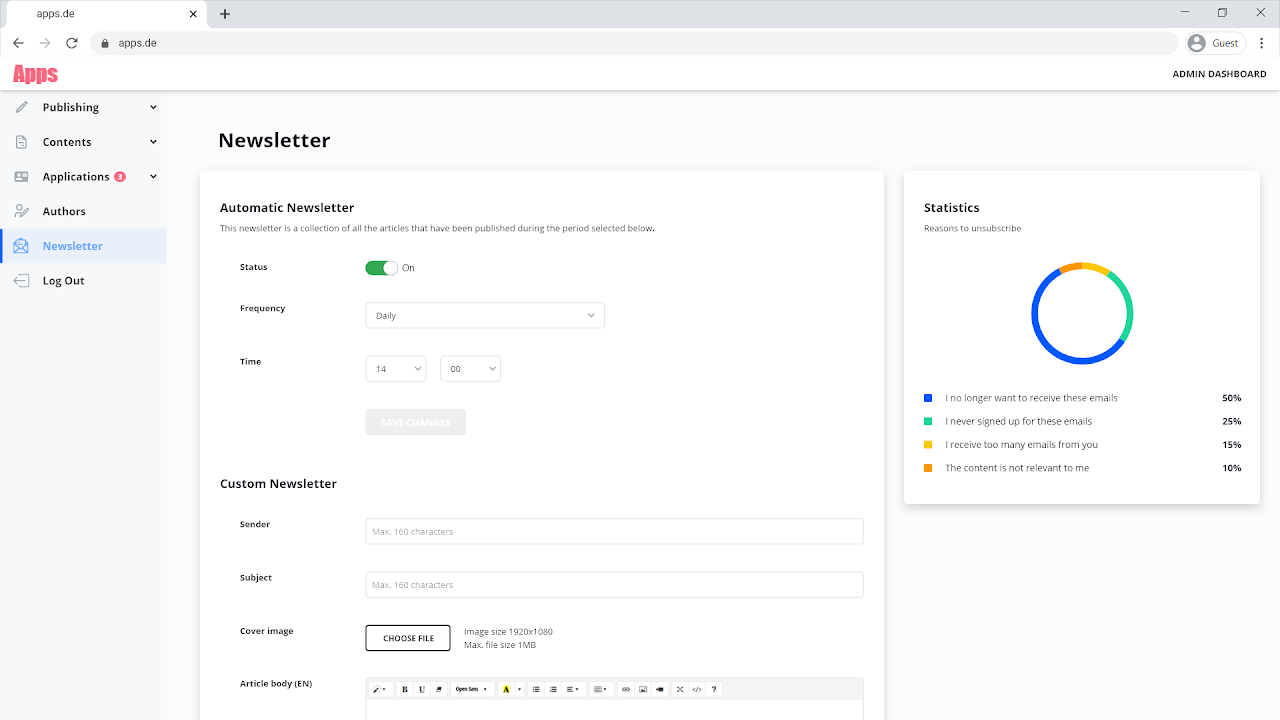Open the minutes dropdown showing 00
The image size is (1280, 720).
[x=470, y=369]
